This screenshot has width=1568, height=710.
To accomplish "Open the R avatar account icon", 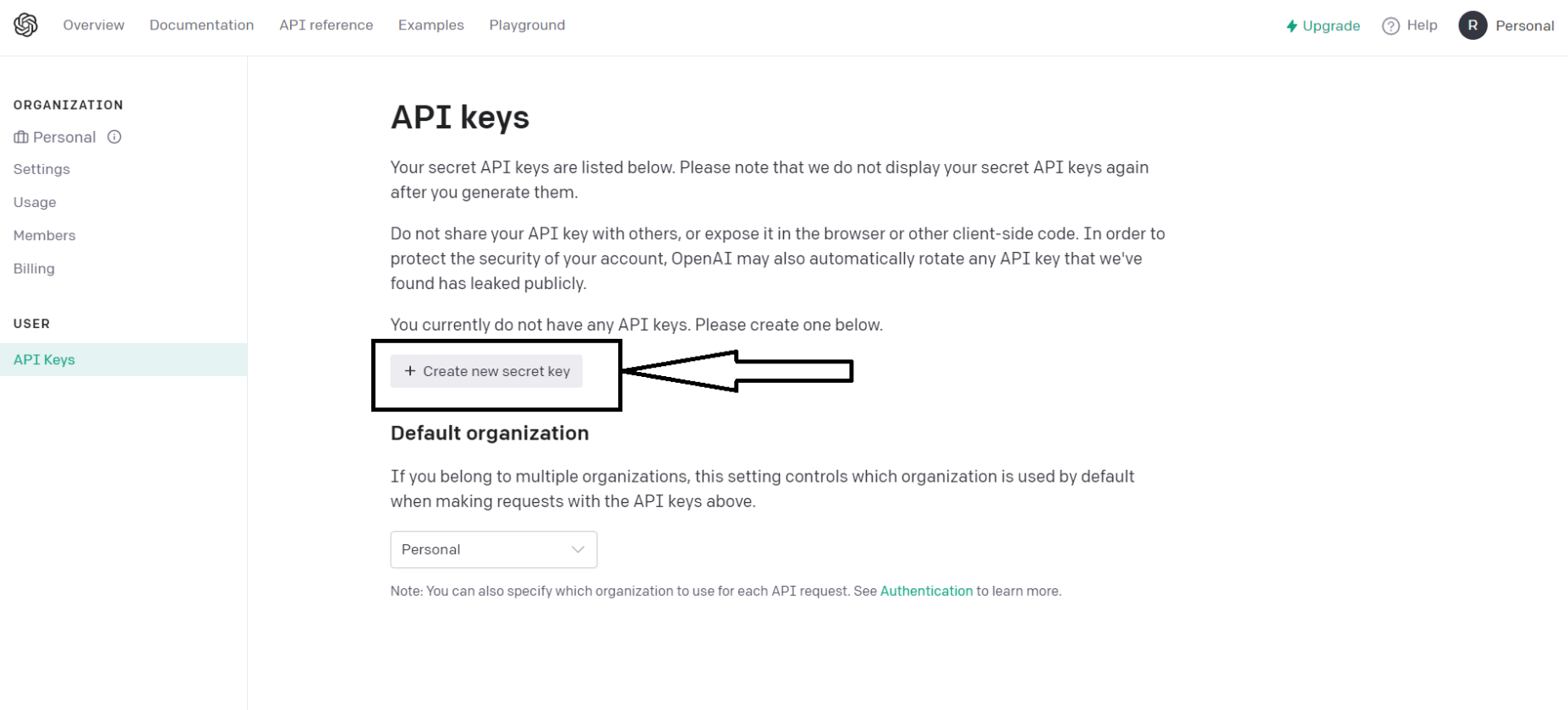I will click(x=1472, y=25).
